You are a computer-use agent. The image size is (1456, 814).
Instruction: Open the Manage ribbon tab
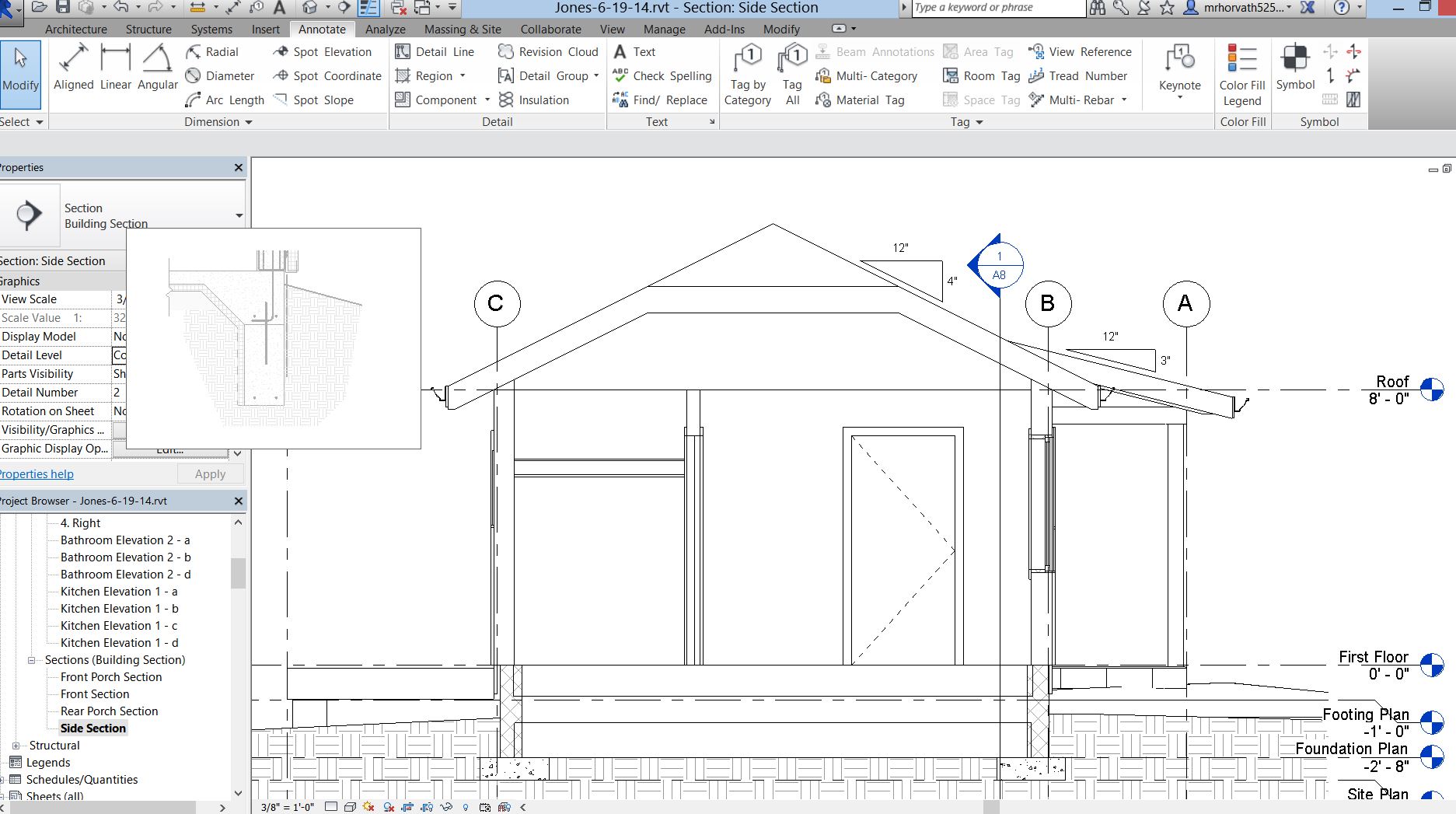(x=664, y=30)
